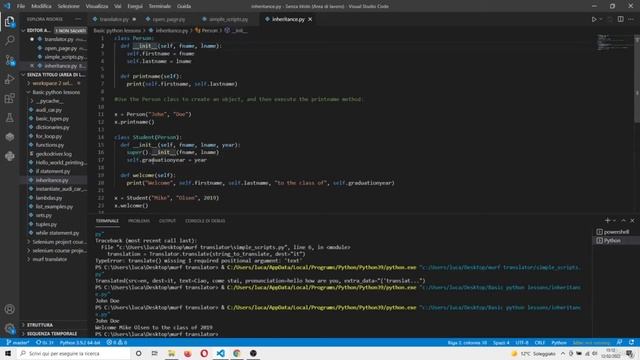Open the File menu
Screen dimensions: 640x360
coord(21,6)
